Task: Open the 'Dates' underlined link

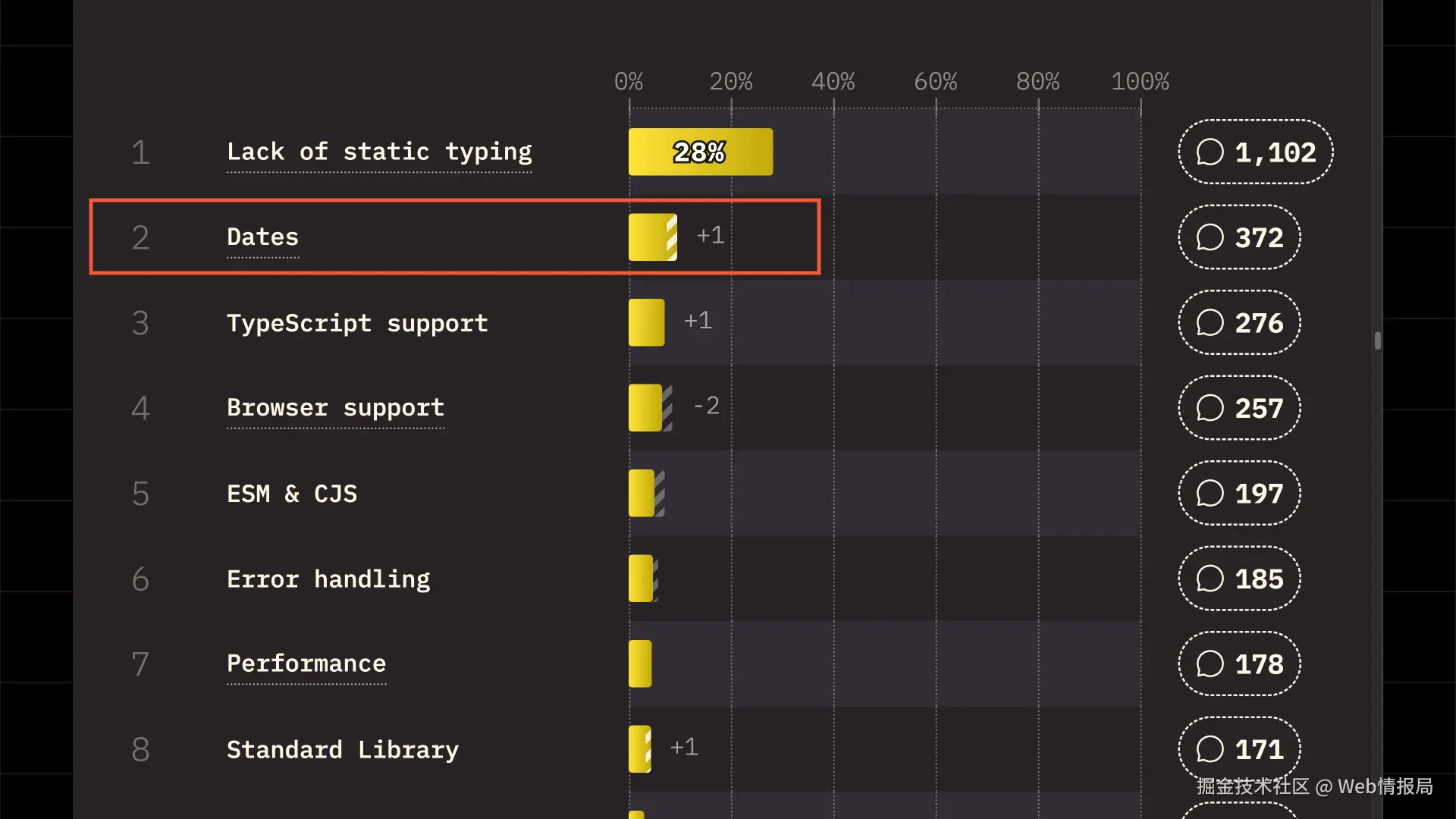Action: [x=262, y=237]
